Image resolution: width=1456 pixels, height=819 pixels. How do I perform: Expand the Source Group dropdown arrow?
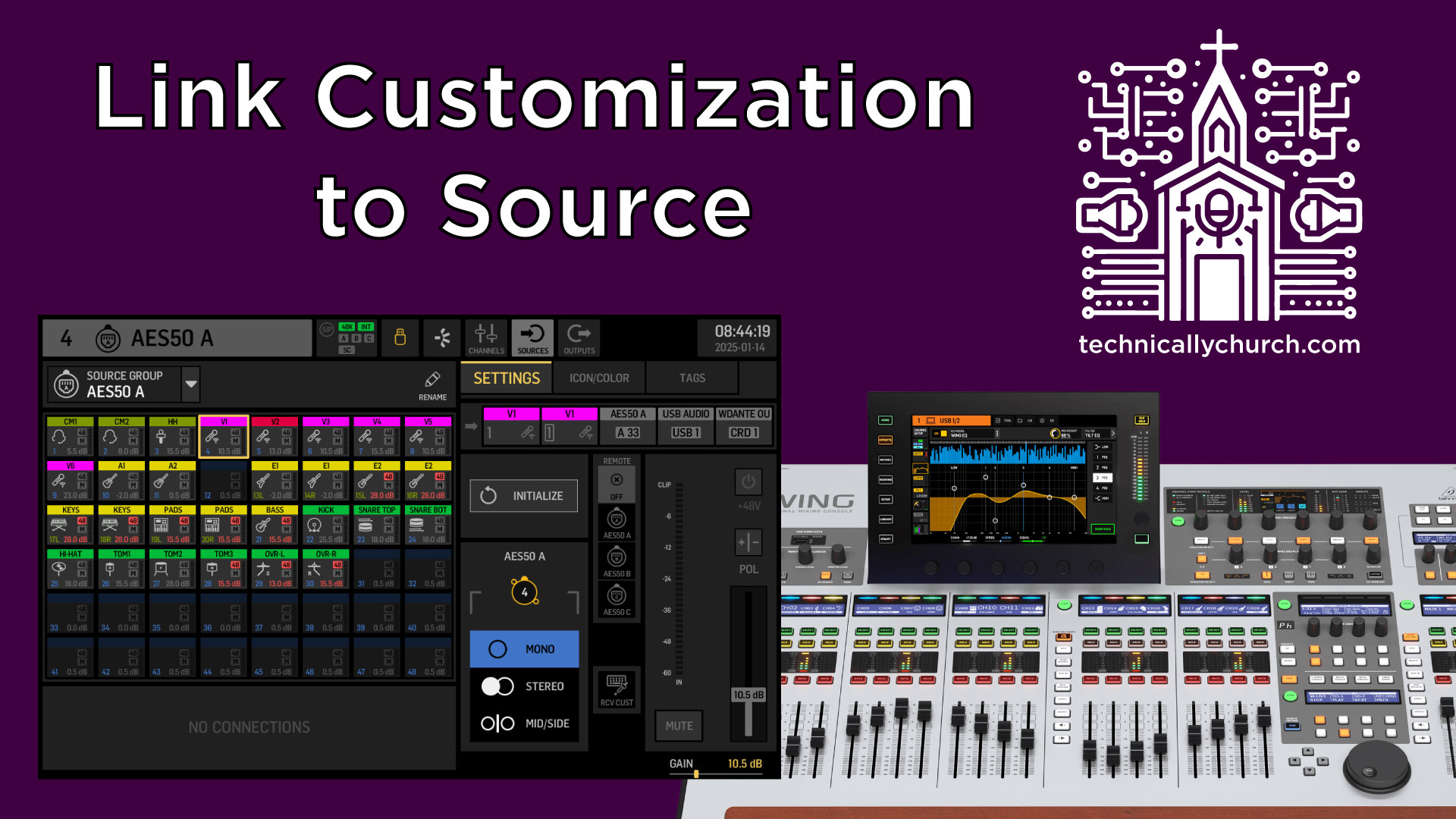tap(191, 384)
